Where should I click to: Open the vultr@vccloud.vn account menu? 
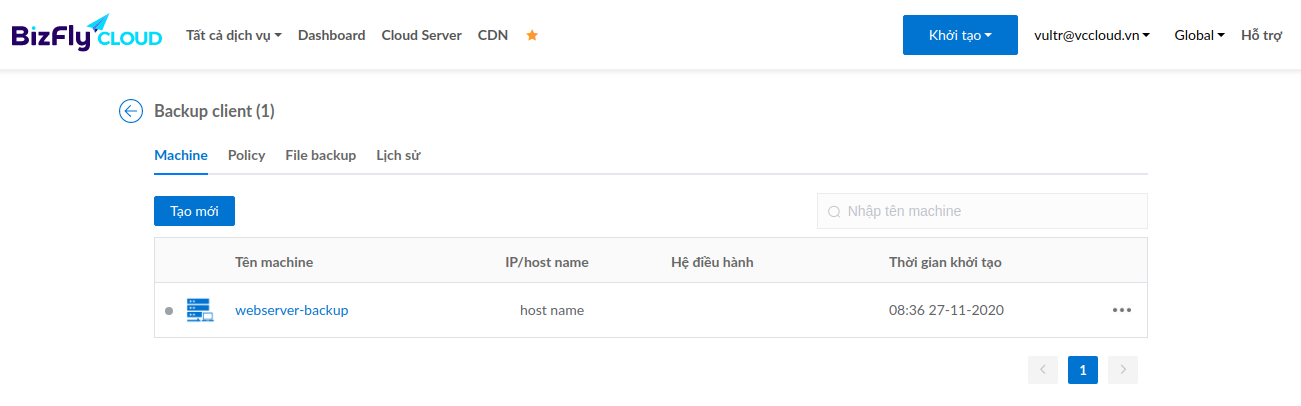1092,35
